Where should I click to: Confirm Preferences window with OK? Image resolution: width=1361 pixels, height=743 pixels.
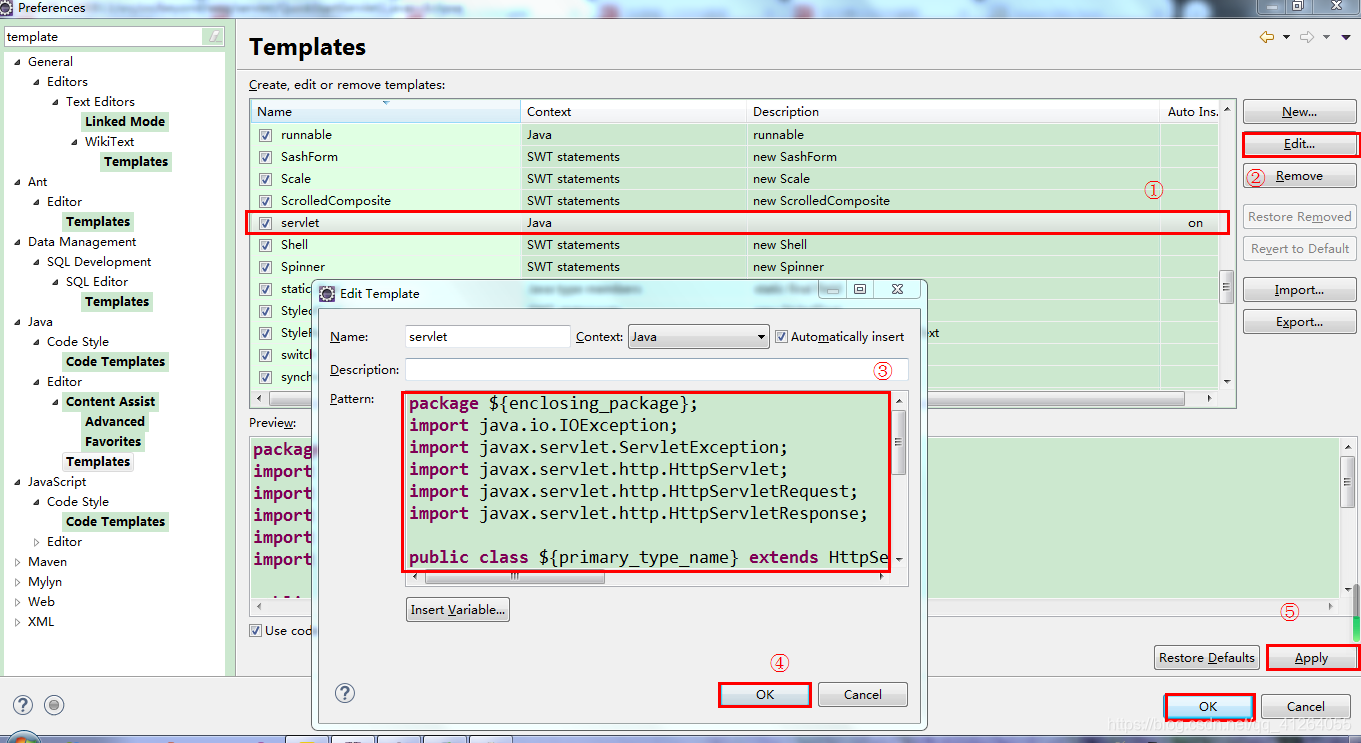tap(1208, 706)
